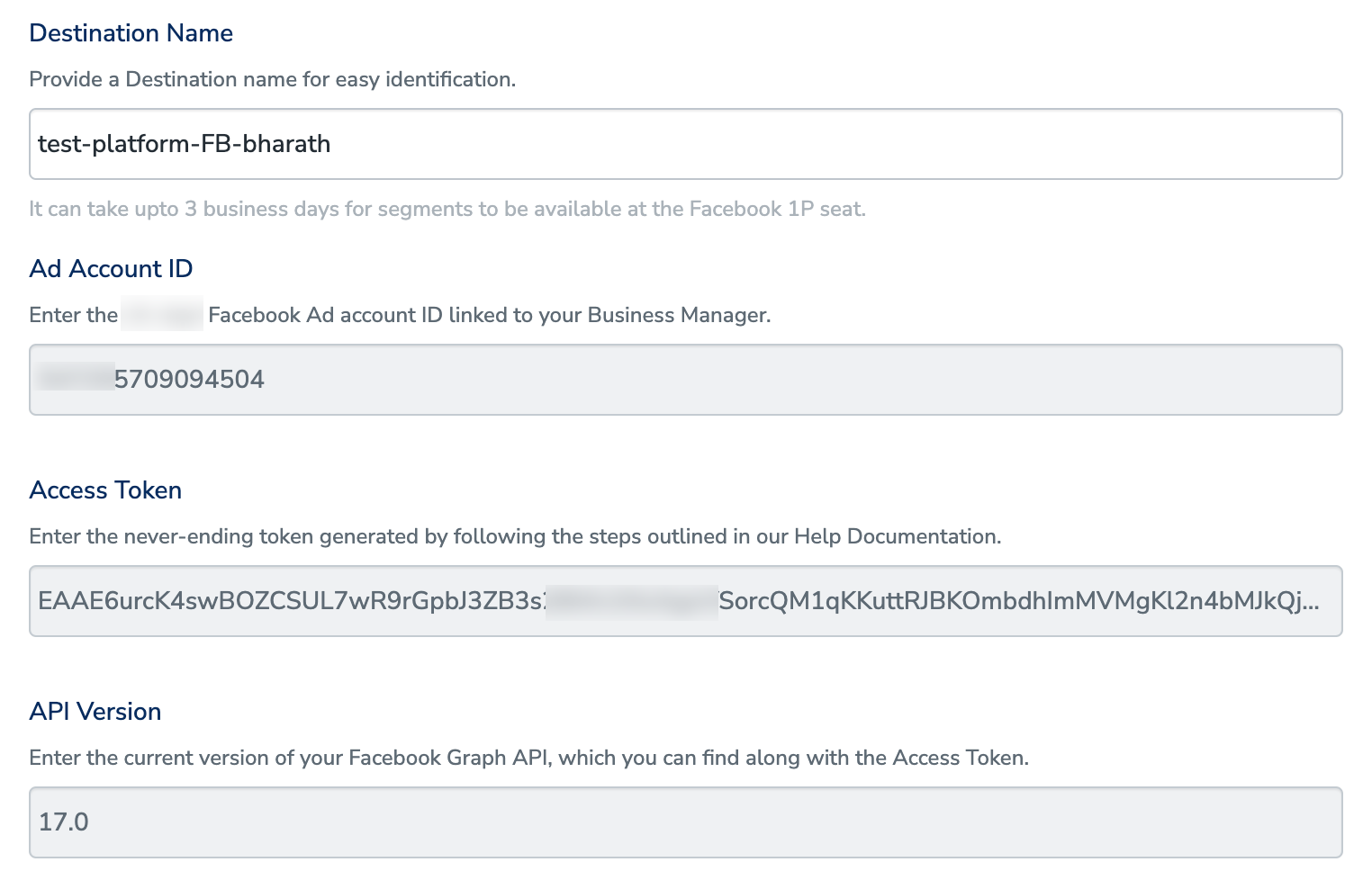
Task: Click the blurred prefix of the account number
Action: click(x=76, y=380)
